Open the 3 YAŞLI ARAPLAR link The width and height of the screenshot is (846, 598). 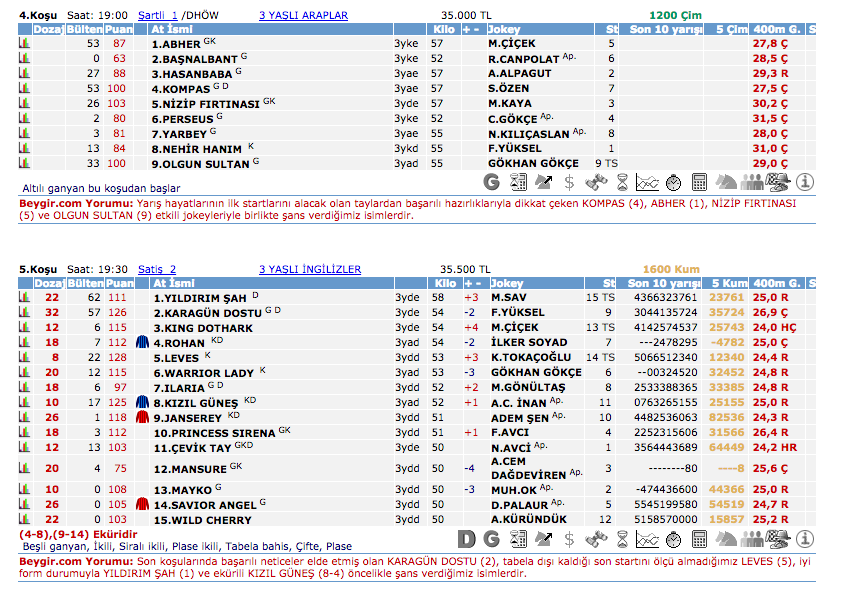(x=303, y=16)
